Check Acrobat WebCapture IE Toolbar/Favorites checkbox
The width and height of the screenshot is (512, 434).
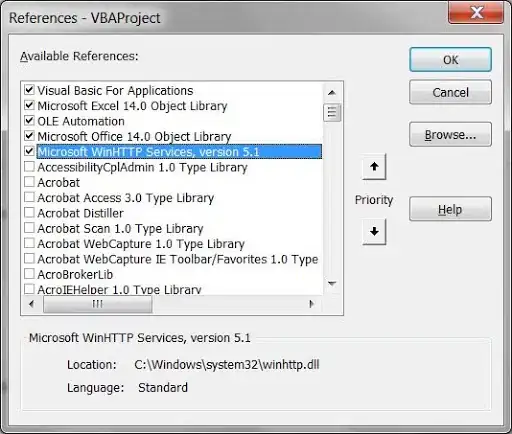pyautogui.click(x=29, y=258)
